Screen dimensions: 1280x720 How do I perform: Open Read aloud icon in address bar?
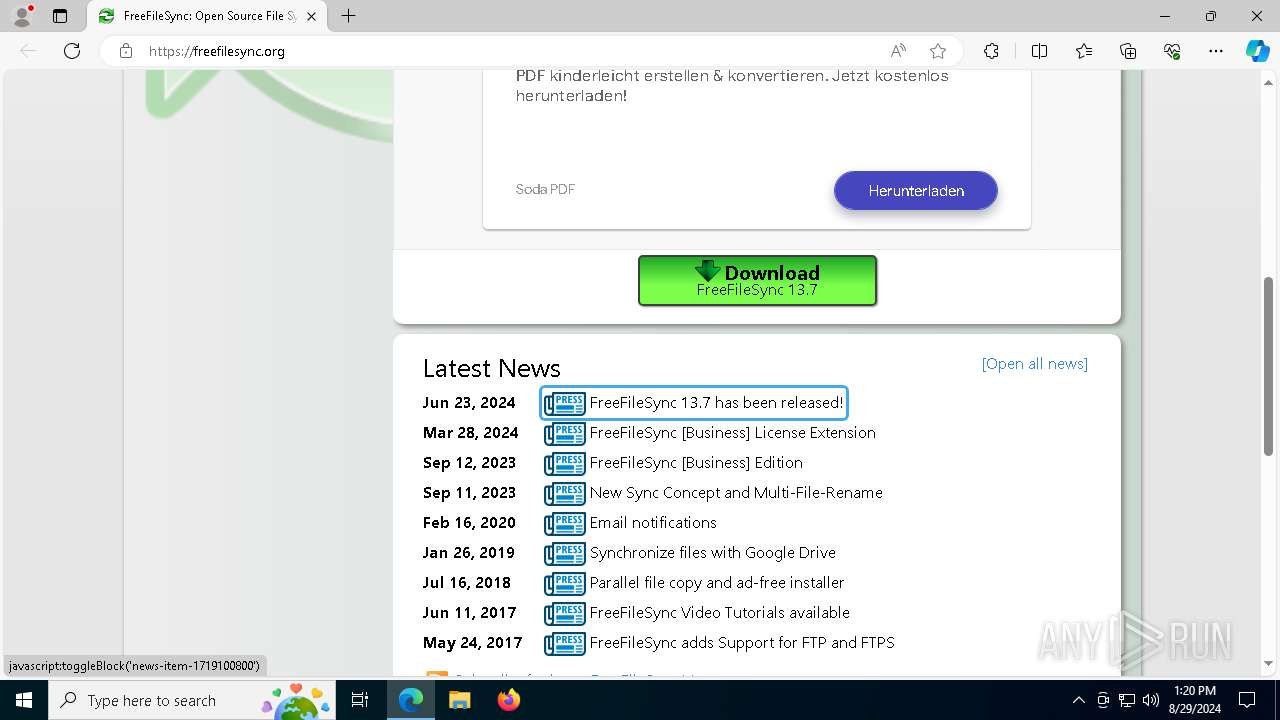point(898,51)
